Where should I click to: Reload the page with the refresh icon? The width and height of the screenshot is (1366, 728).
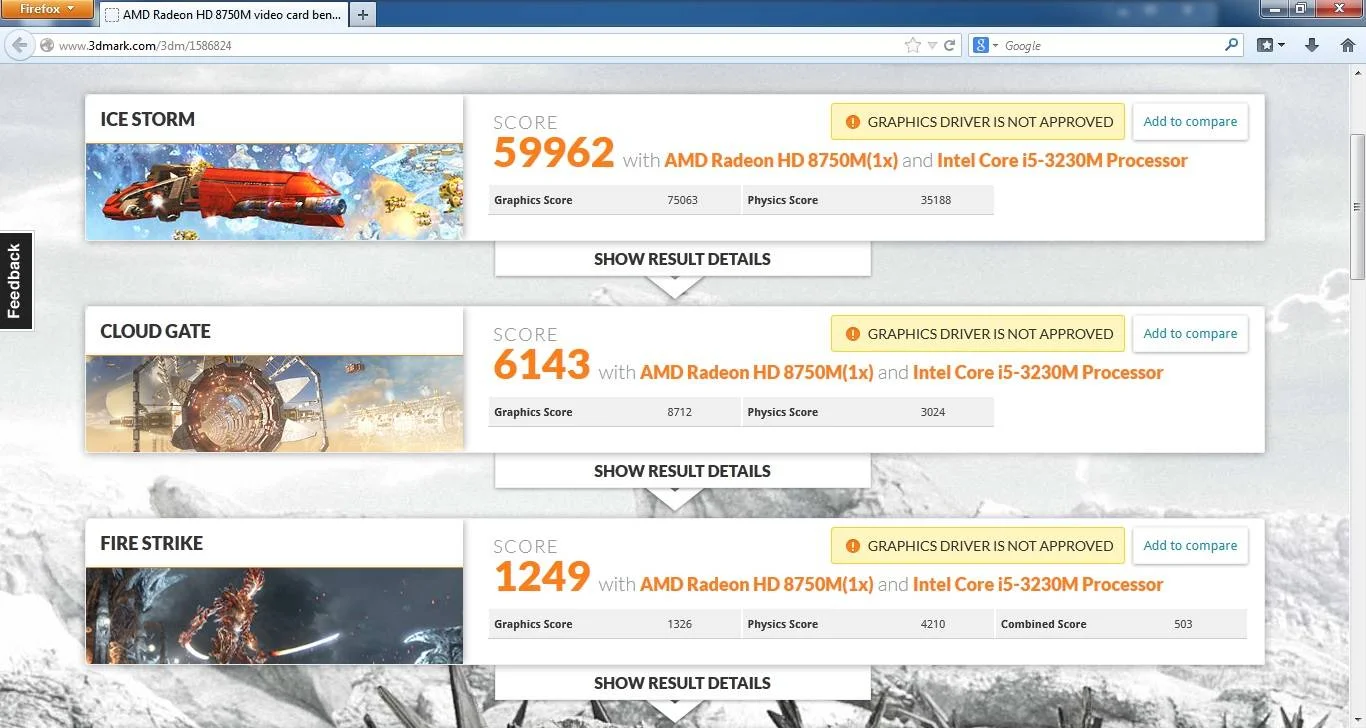(x=950, y=45)
